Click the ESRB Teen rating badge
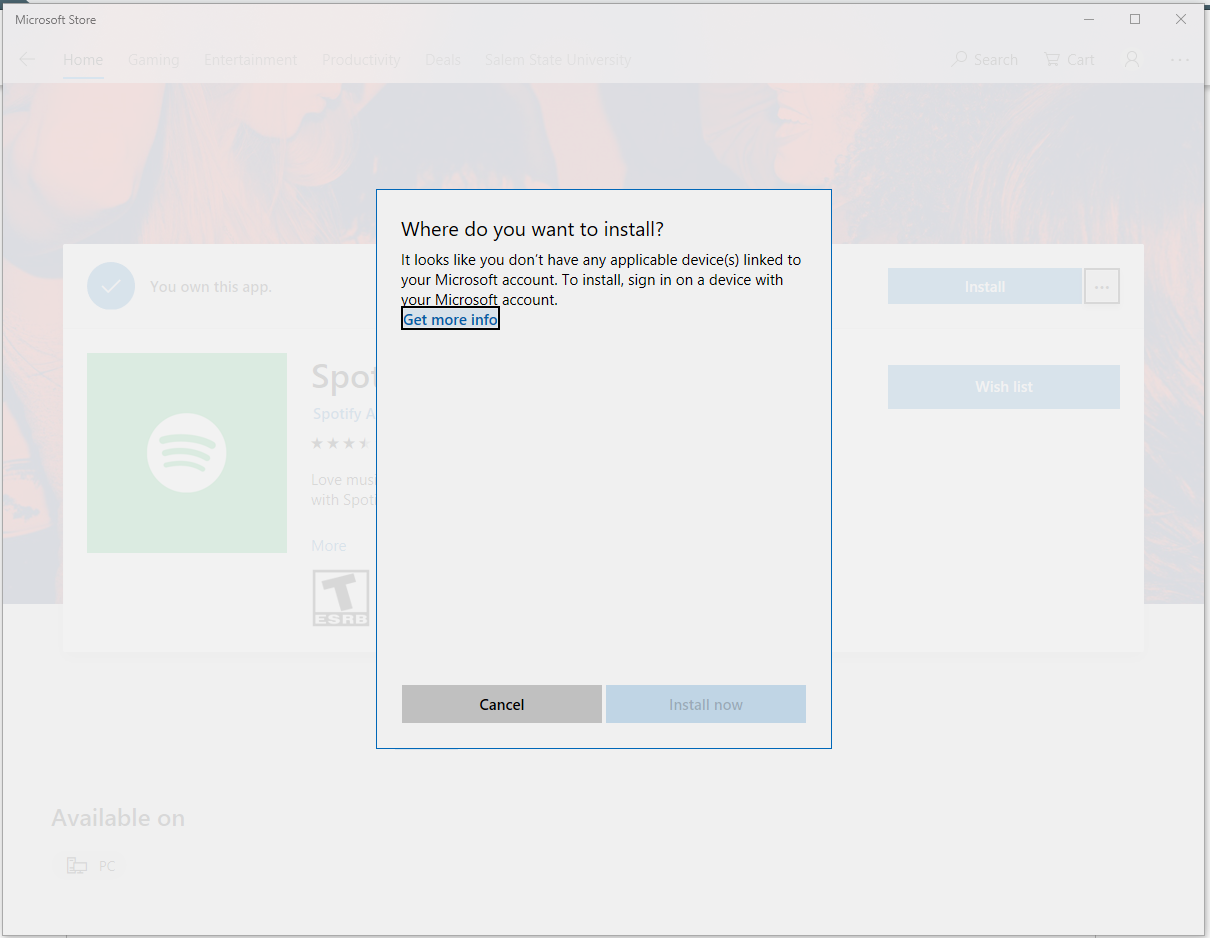1210x938 pixels. 341,598
